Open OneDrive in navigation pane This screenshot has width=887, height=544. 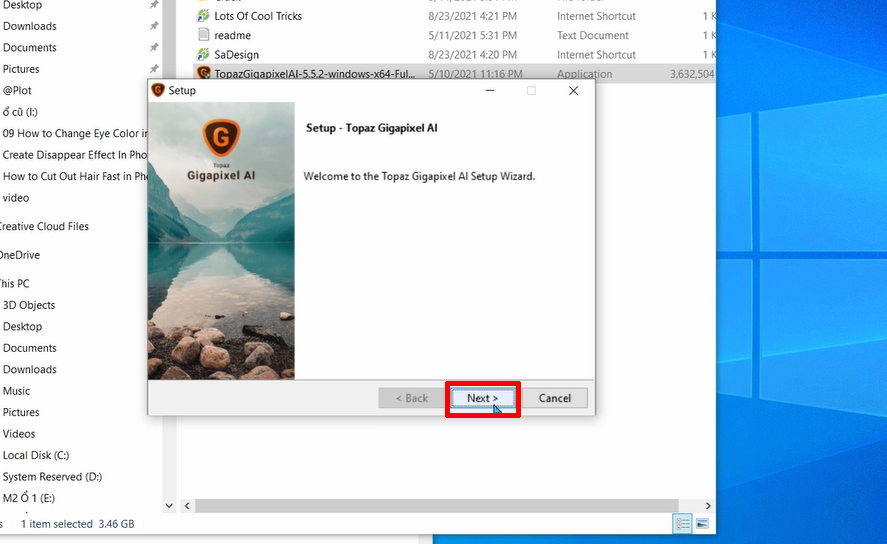pos(20,255)
